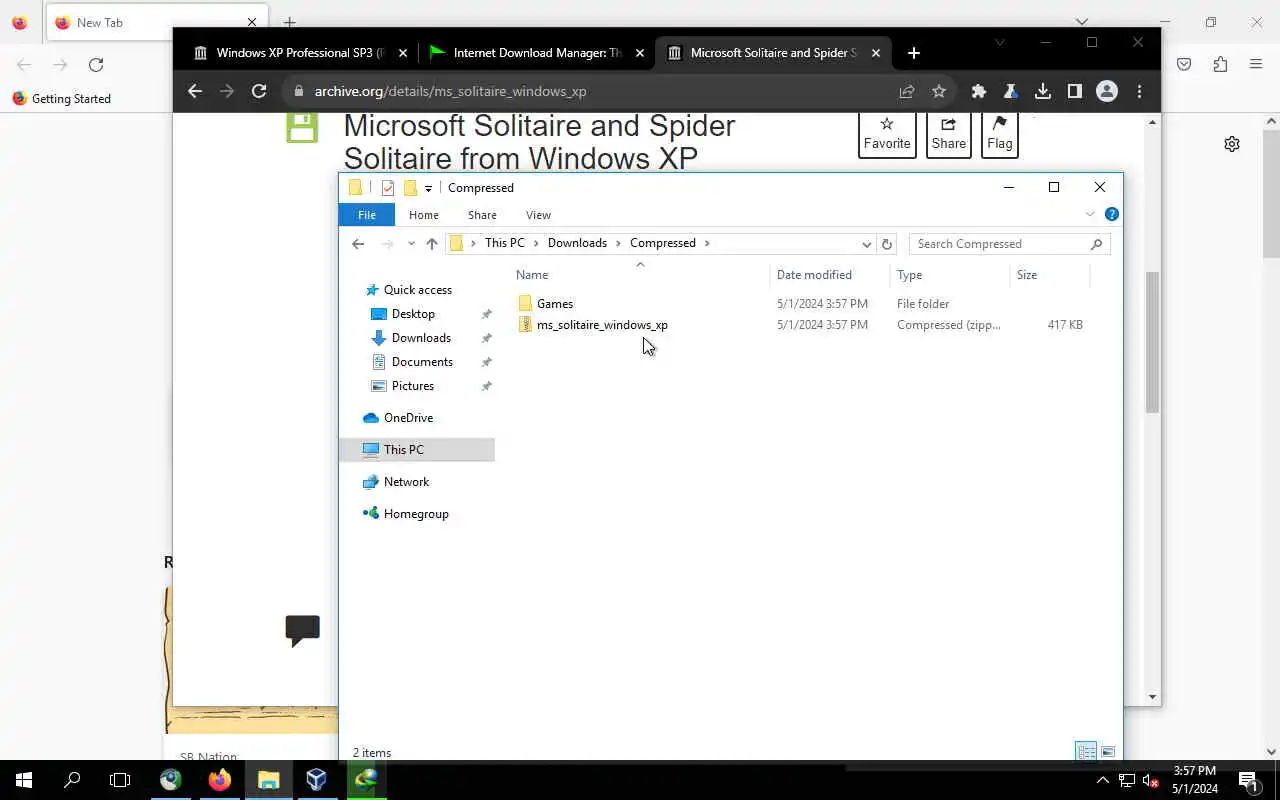Open Windows Start menu
The width and height of the screenshot is (1280, 800).
pos(24,780)
